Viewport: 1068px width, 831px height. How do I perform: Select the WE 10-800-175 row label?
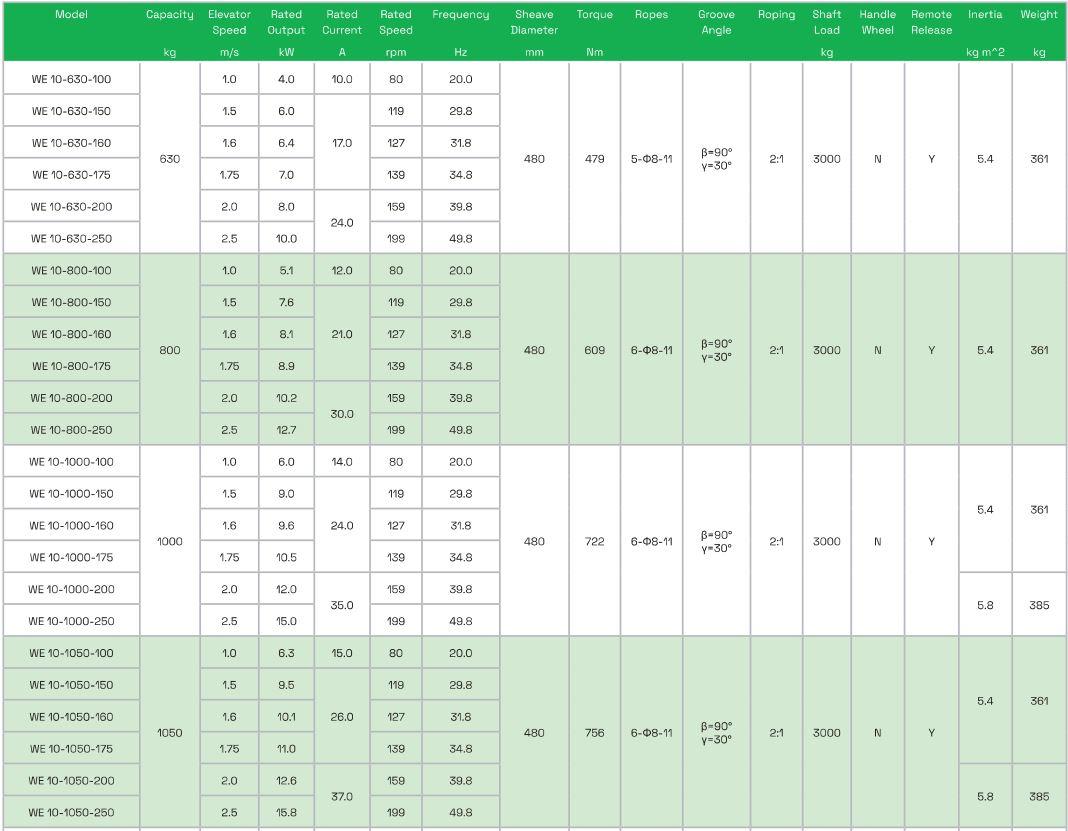(71, 366)
